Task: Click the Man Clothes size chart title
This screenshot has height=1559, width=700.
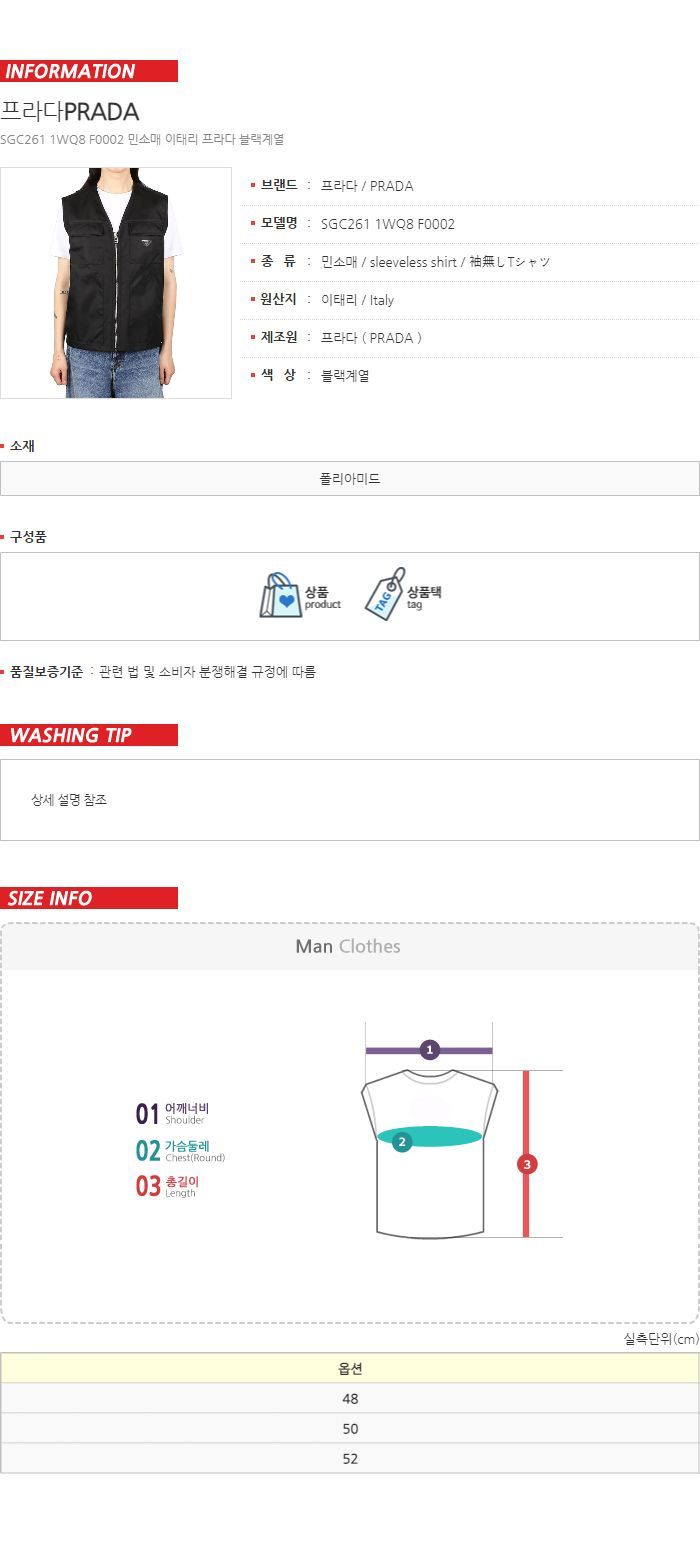Action: tap(348, 947)
